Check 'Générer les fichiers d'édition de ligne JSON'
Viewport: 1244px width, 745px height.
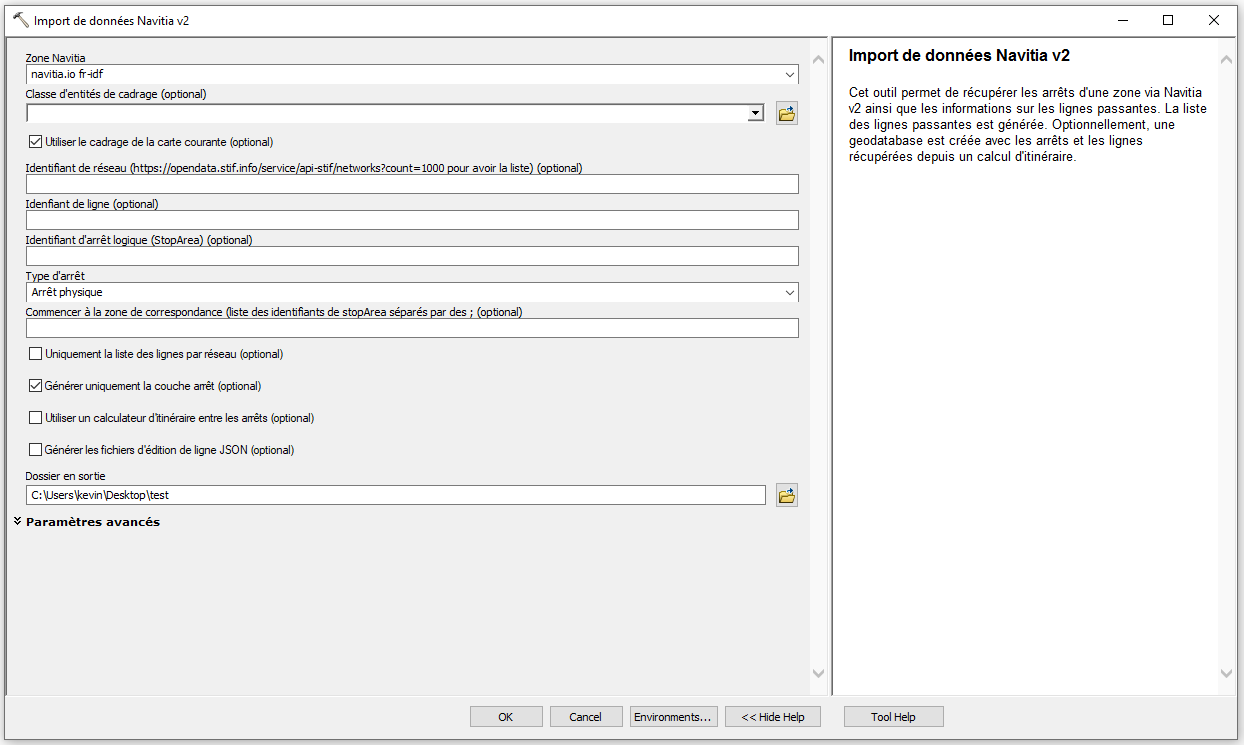pyautogui.click(x=36, y=450)
